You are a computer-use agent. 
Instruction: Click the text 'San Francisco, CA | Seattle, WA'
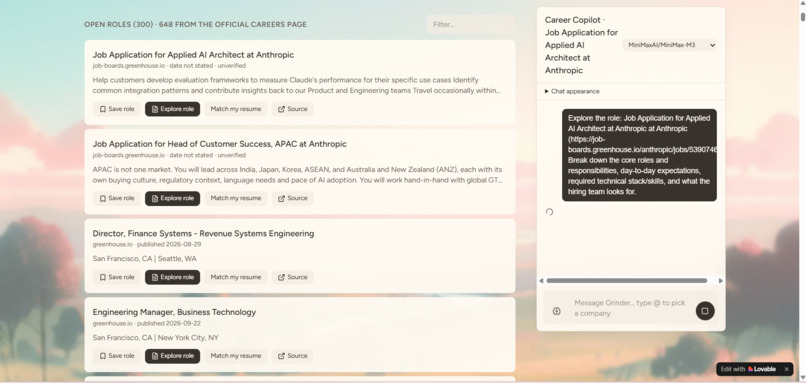coord(144,259)
